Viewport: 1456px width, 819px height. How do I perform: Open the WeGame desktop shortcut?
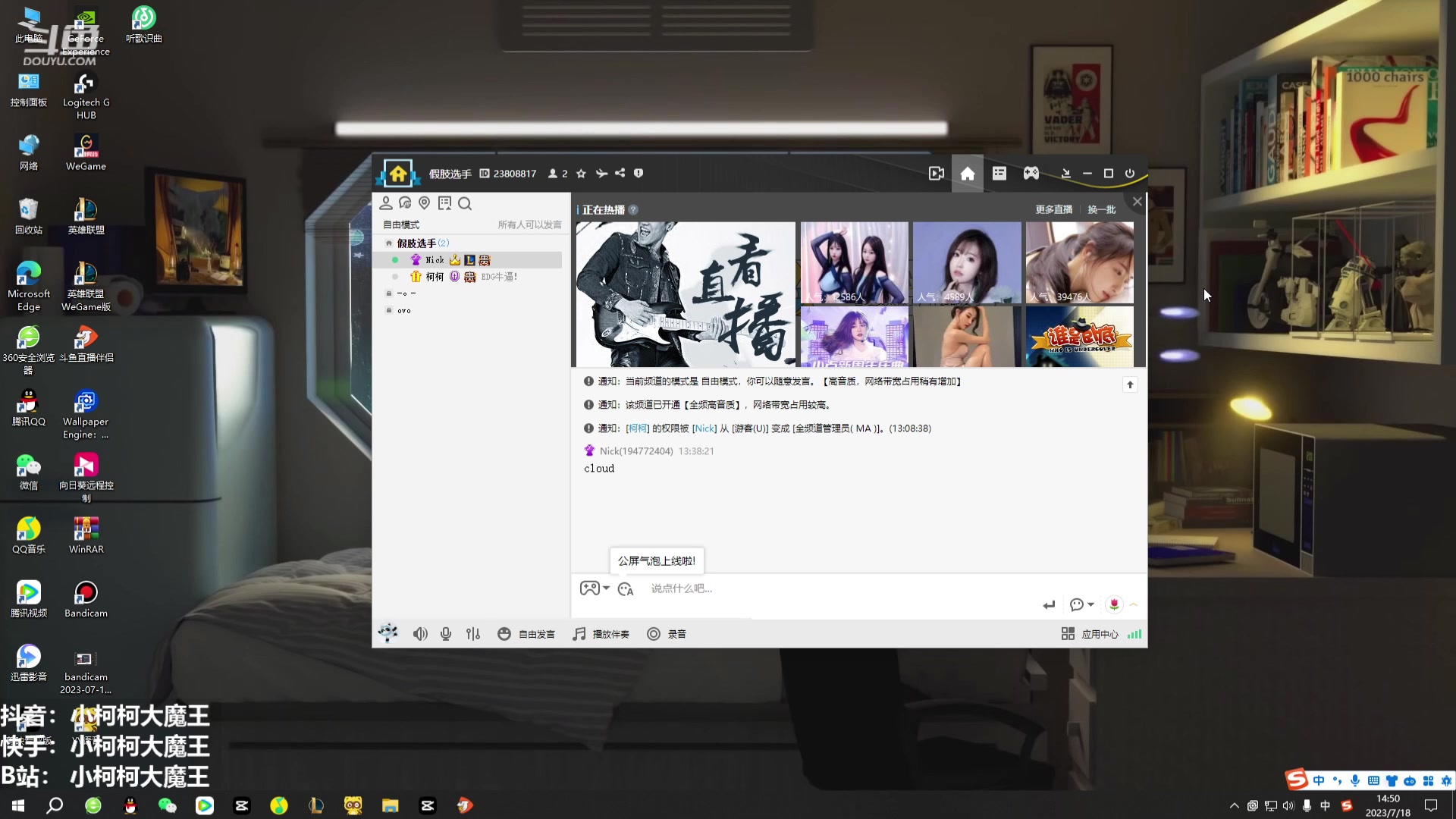(x=86, y=152)
